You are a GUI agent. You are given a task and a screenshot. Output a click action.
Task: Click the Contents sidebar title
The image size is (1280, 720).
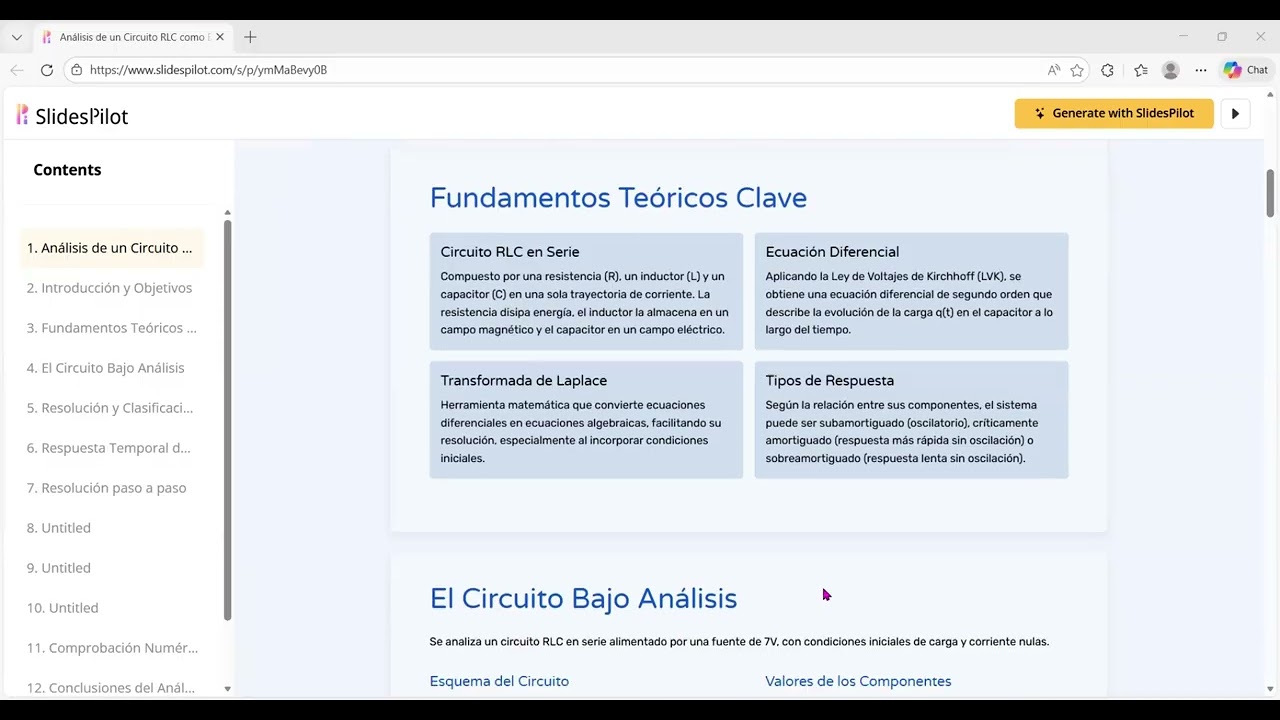(x=67, y=170)
